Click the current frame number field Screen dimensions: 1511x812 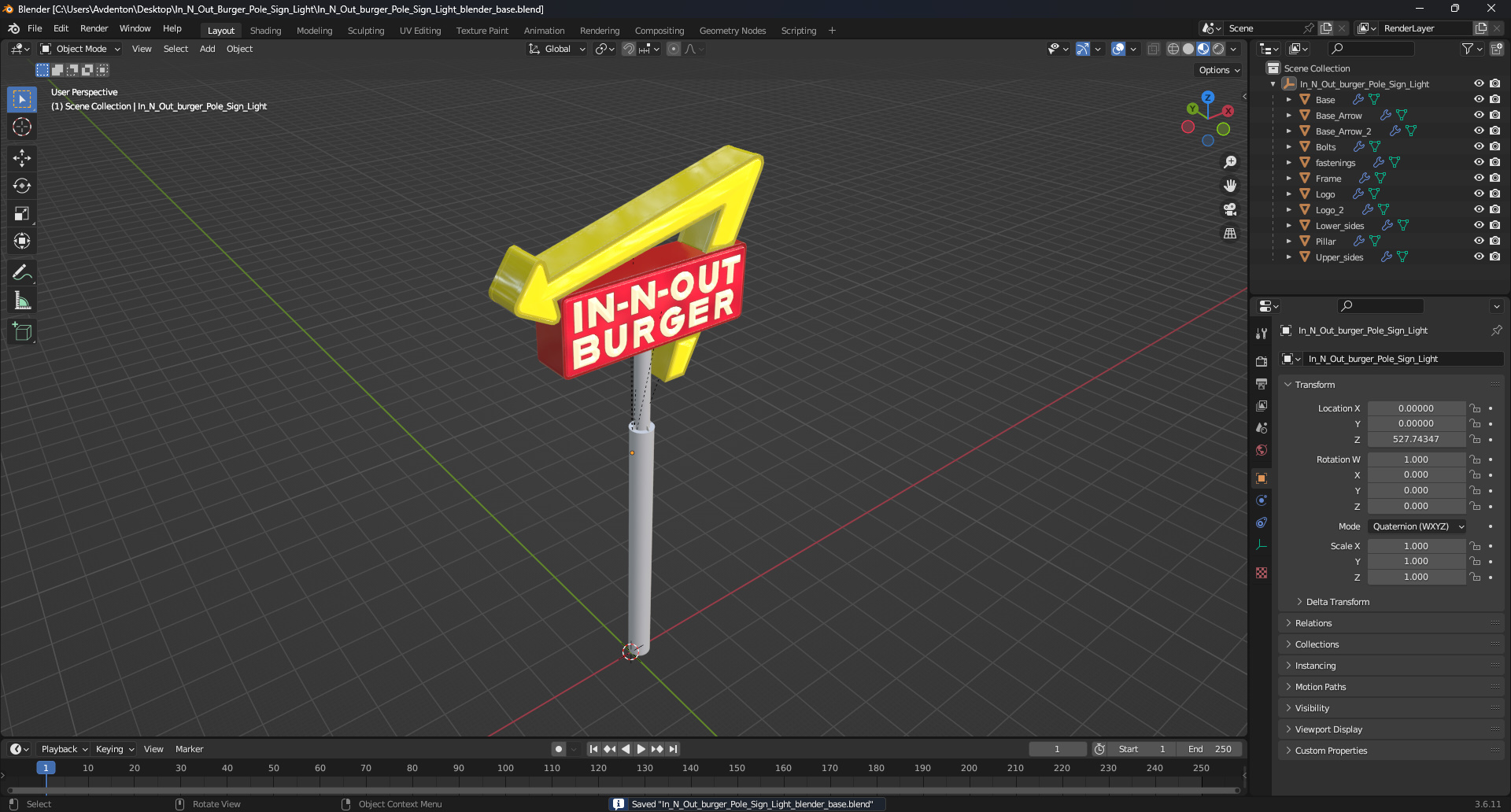[1058, 749]
